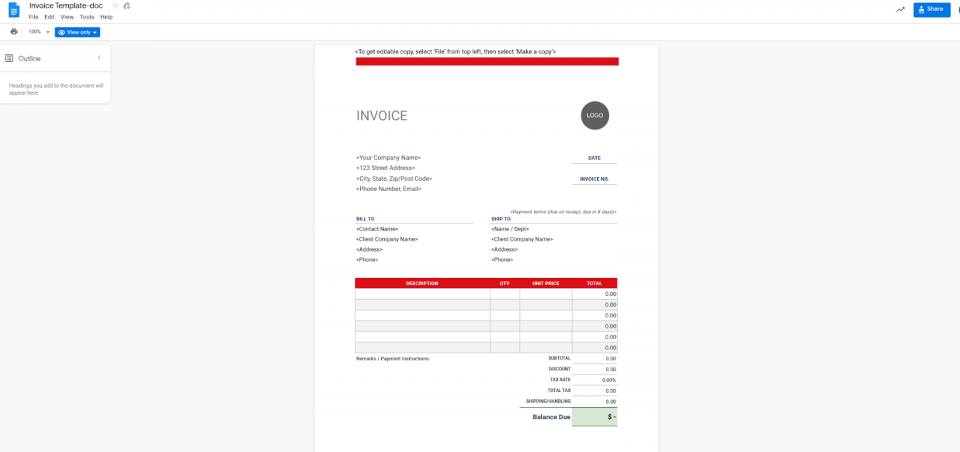Click the DATE label
Image resolution: width=960 pixels, height=452 pixels.
coord(594,158)
